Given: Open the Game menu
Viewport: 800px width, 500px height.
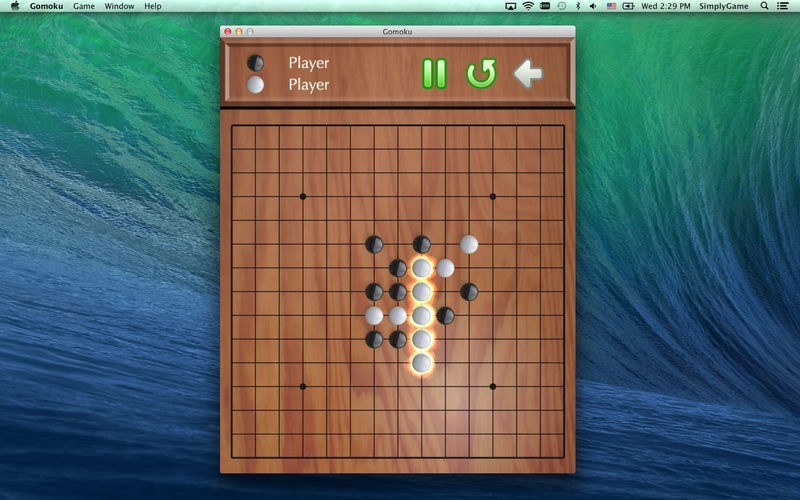Looking at the screenshot, I should [84, 6].
